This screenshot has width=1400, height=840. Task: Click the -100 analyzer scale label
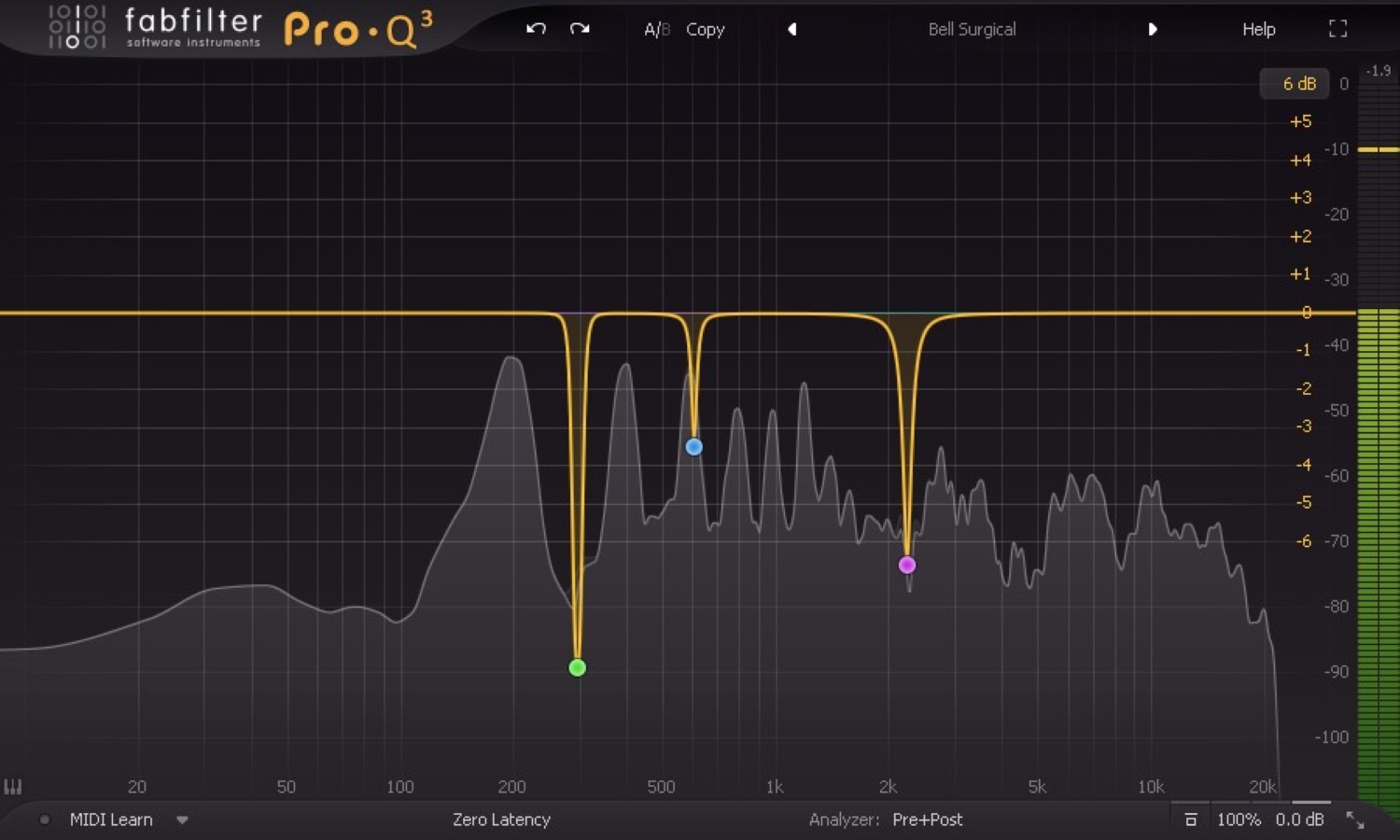point(1332,737)
